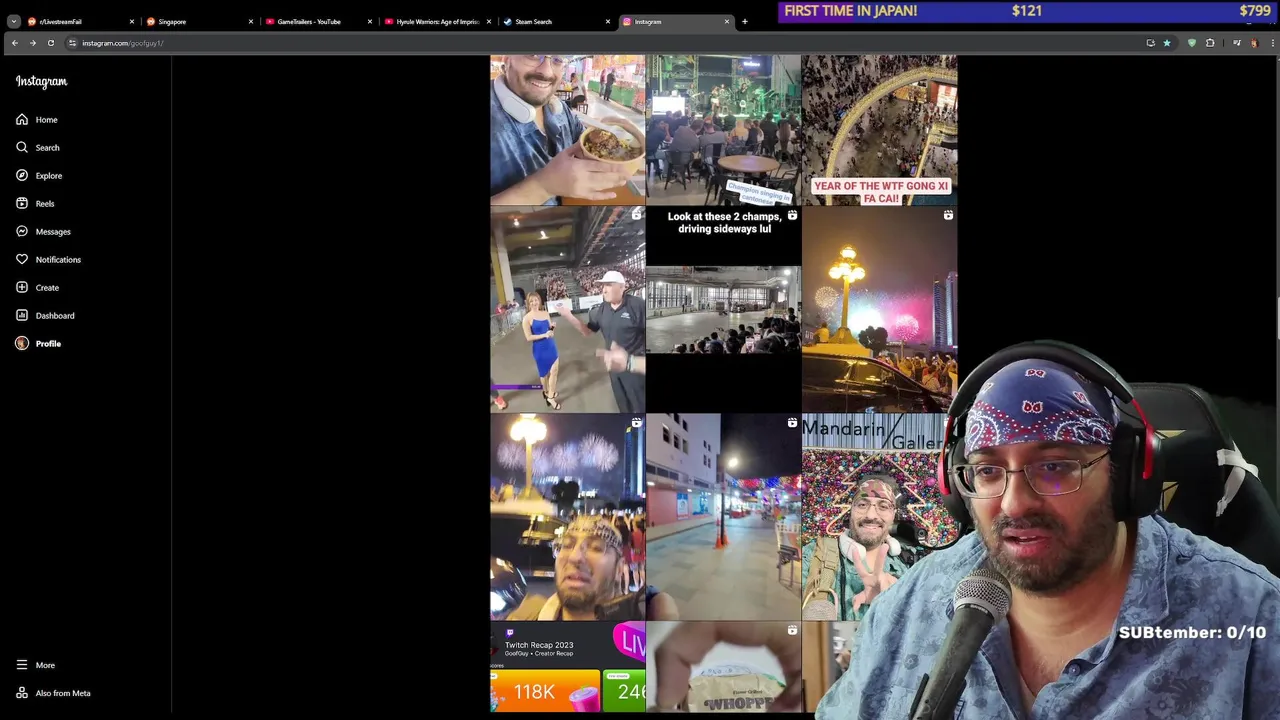Screen dimensions: 1280x720
Task: View site information for instagram.com
Action: point(72,43)
